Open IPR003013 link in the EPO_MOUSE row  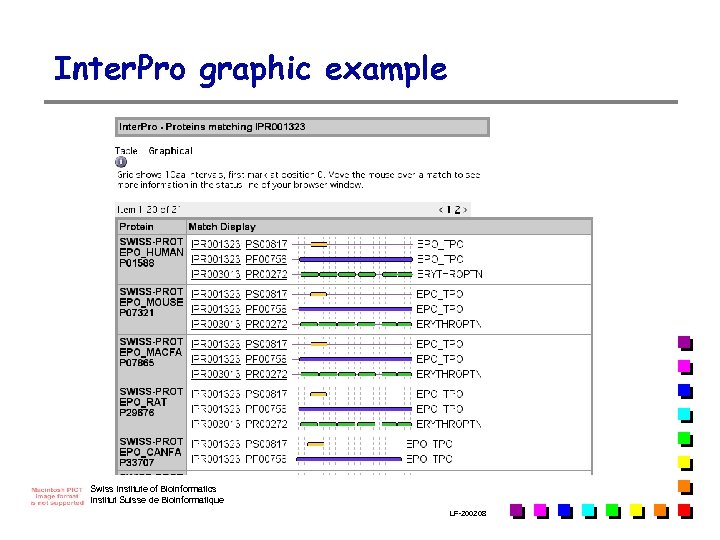click(216, 325)
